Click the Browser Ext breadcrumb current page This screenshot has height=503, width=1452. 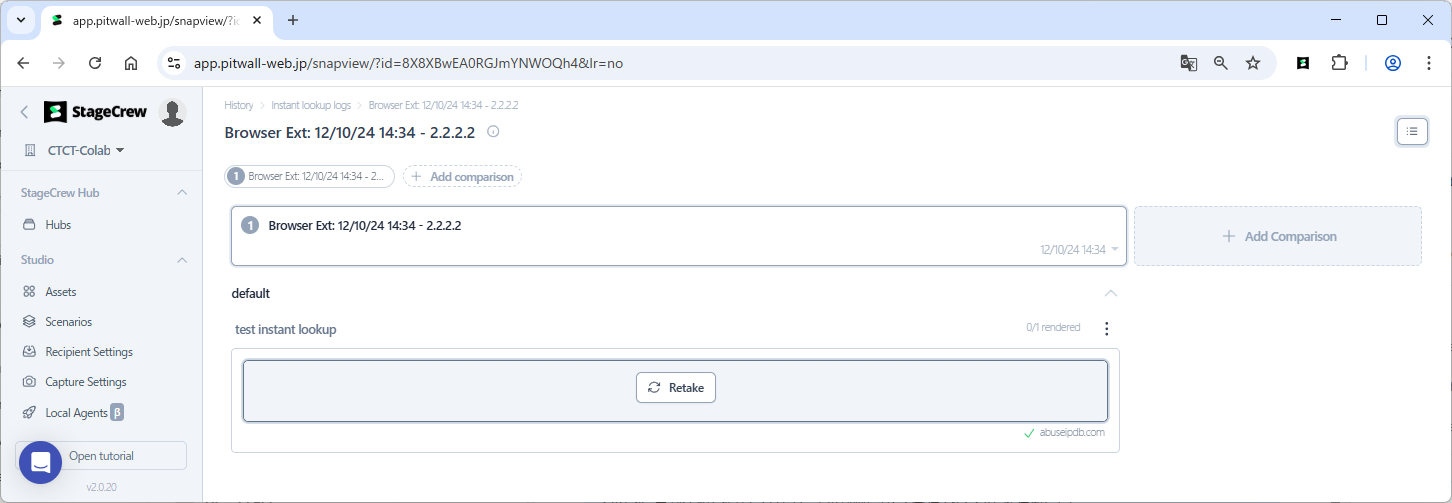pyautogui.click(x=443, y=105)
